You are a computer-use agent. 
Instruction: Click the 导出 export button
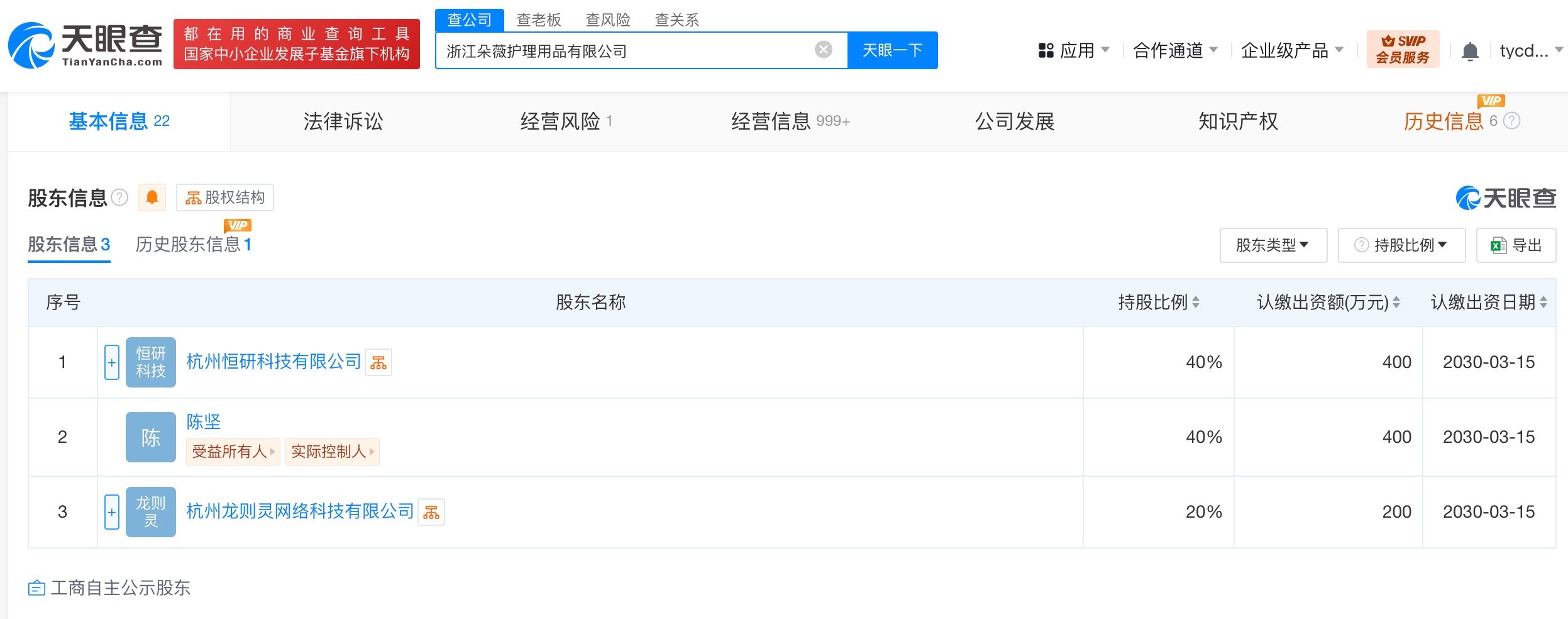[x=1516, y=245]
